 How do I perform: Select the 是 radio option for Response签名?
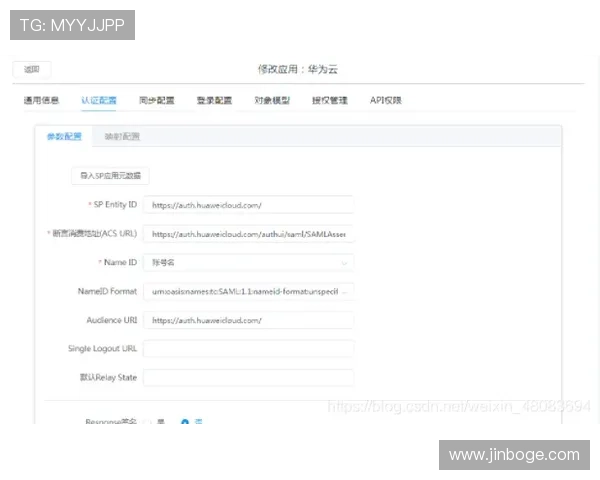coord(147,421)
